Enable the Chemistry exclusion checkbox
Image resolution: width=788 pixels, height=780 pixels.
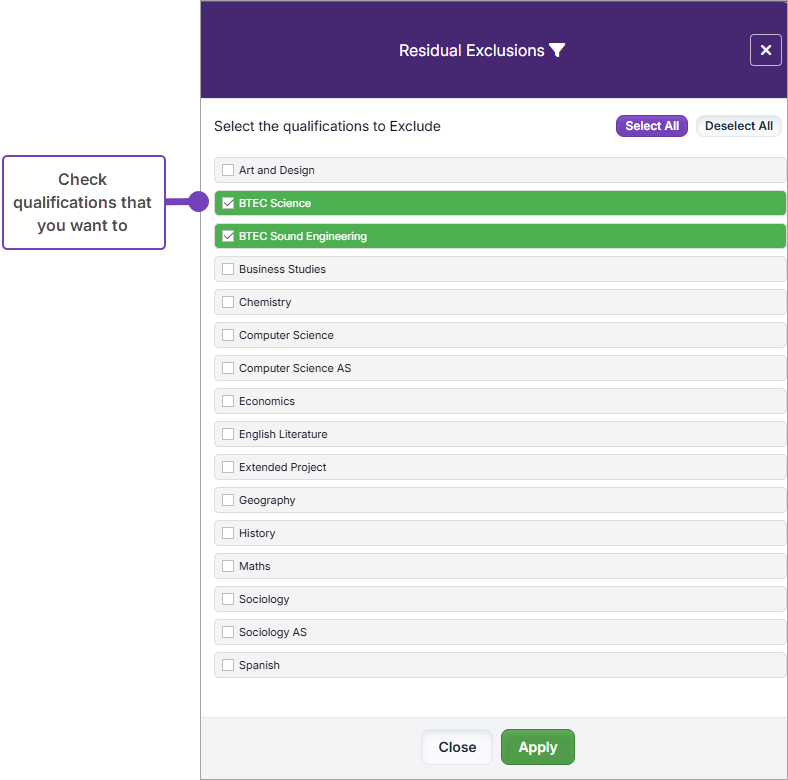[x=228, y=302]
